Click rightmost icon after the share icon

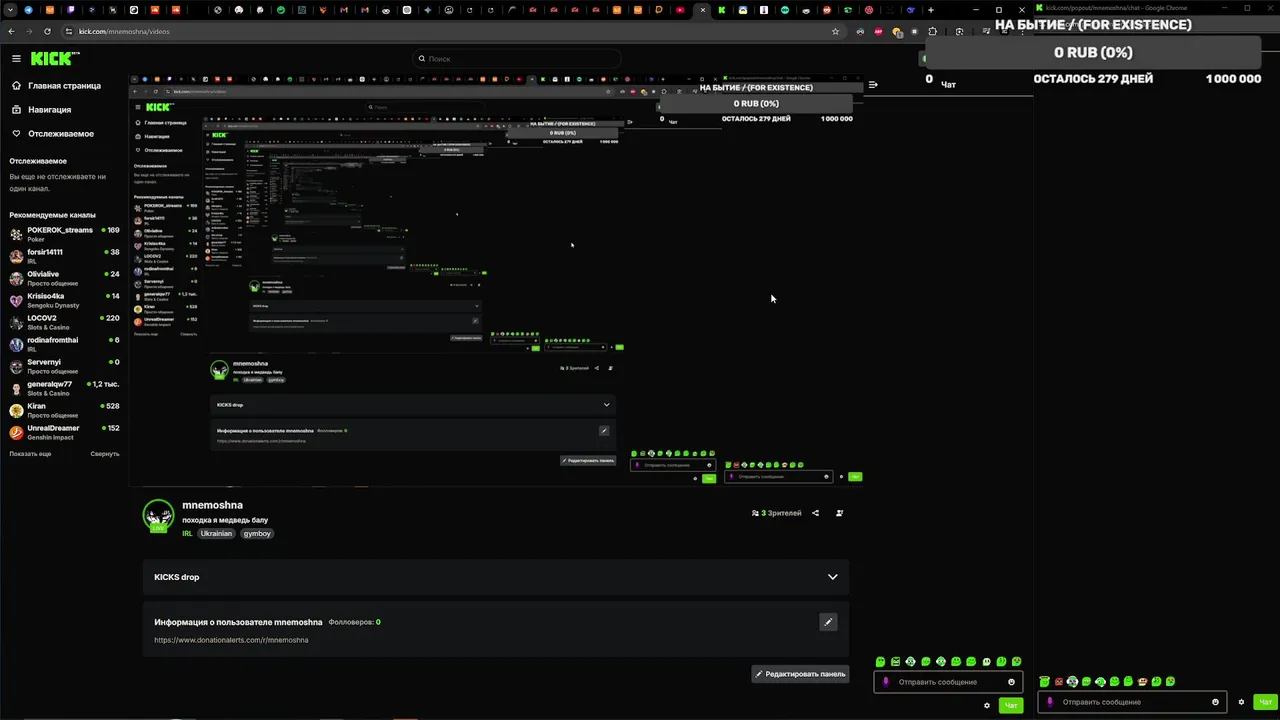[x=839, y=513]
